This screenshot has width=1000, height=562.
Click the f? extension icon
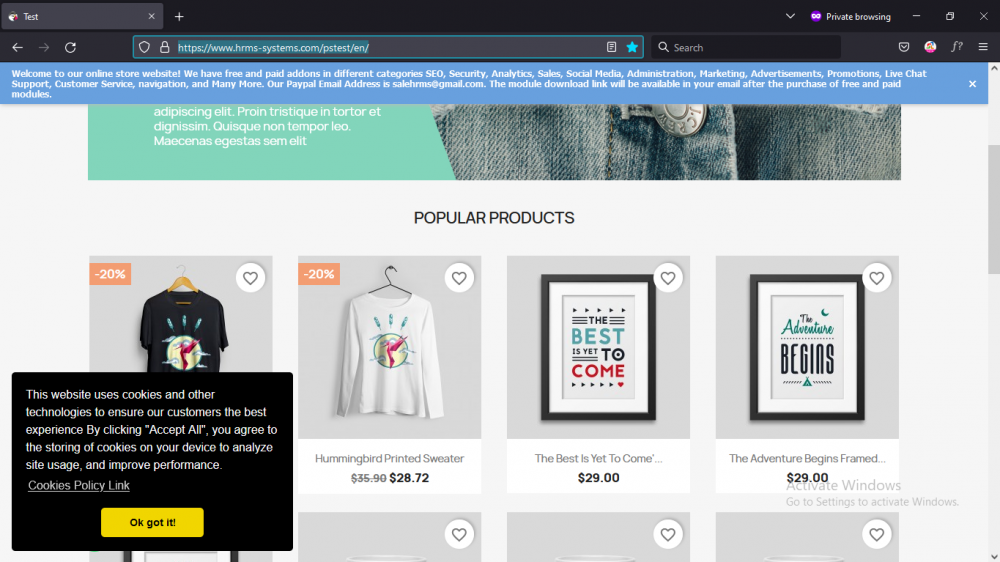click(957, 47)
